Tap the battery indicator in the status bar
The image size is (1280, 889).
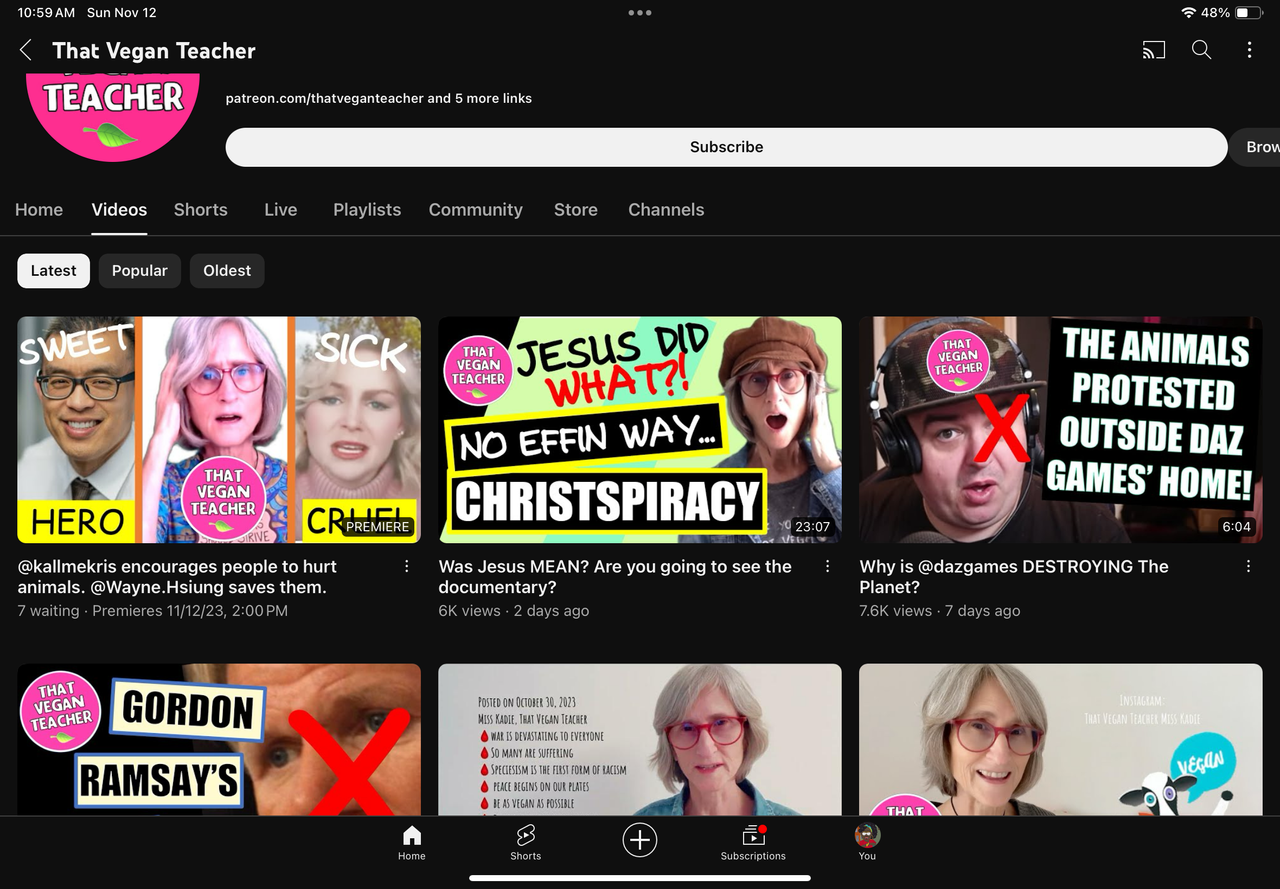pos(1249,13)
